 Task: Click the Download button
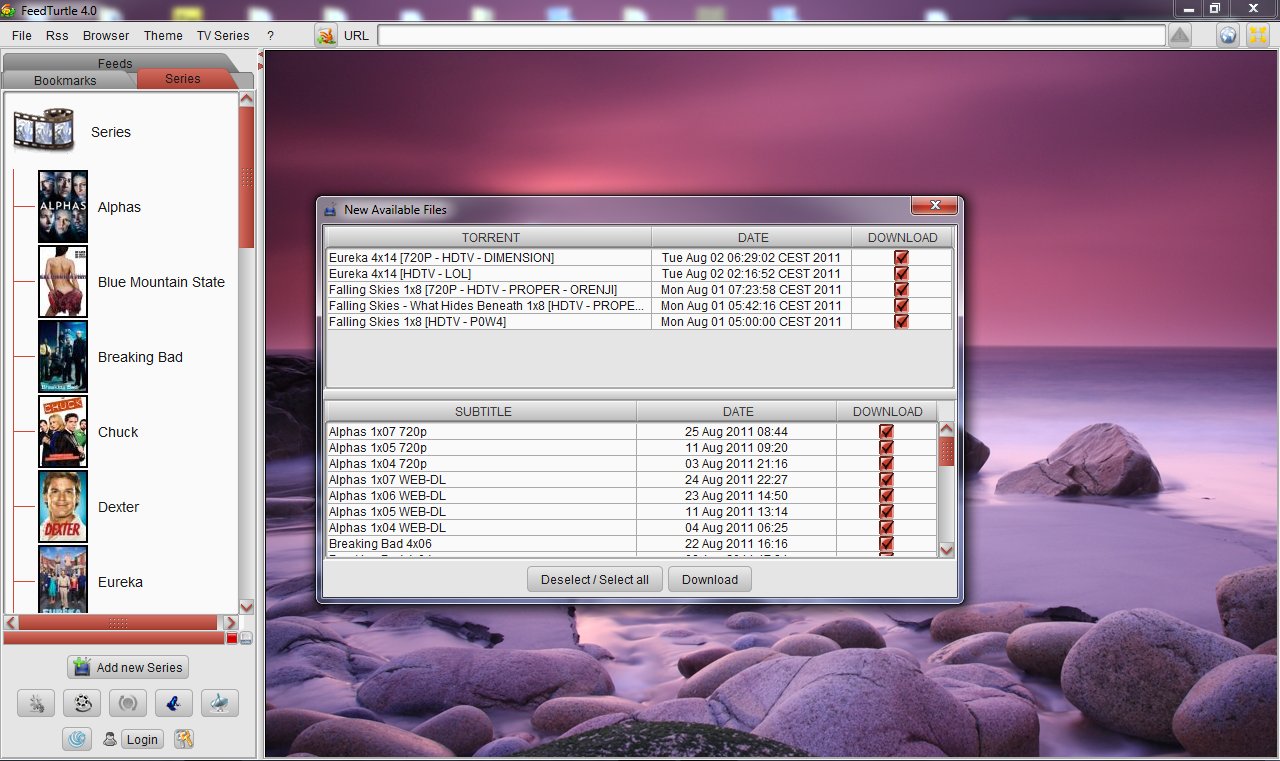click(x=710, y=579)
